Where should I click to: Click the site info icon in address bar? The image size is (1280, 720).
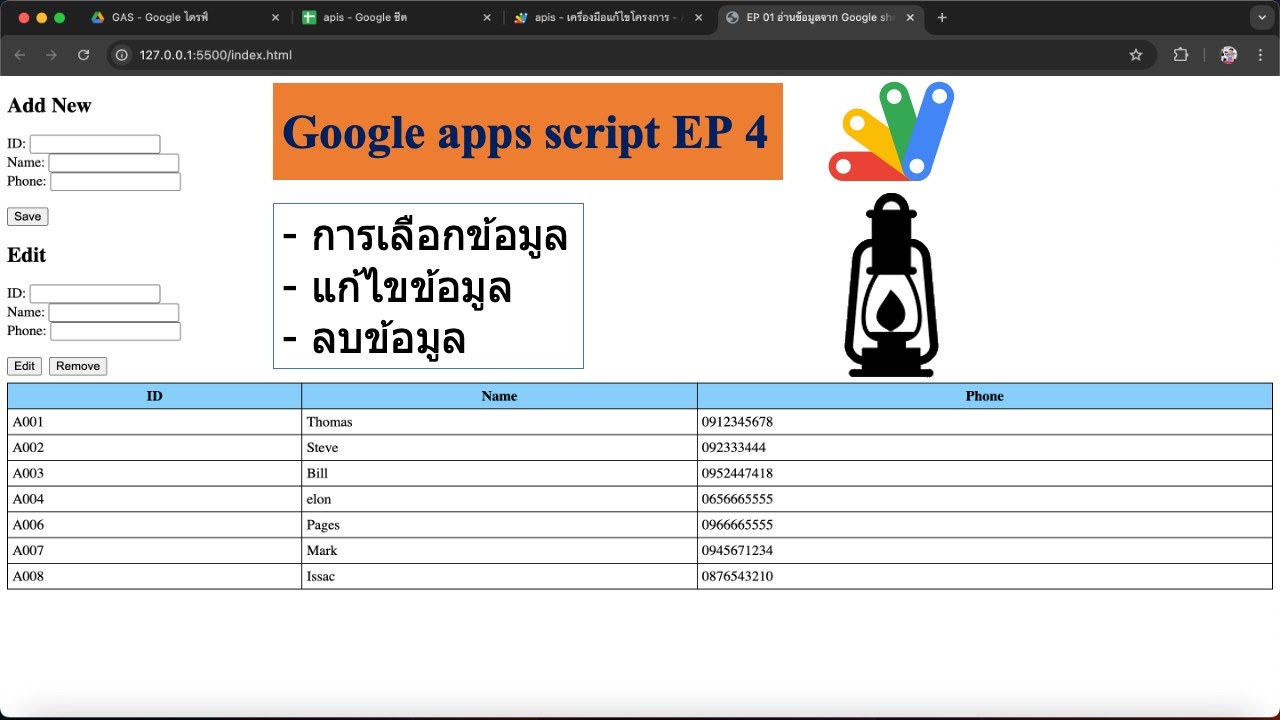(122, 55)
